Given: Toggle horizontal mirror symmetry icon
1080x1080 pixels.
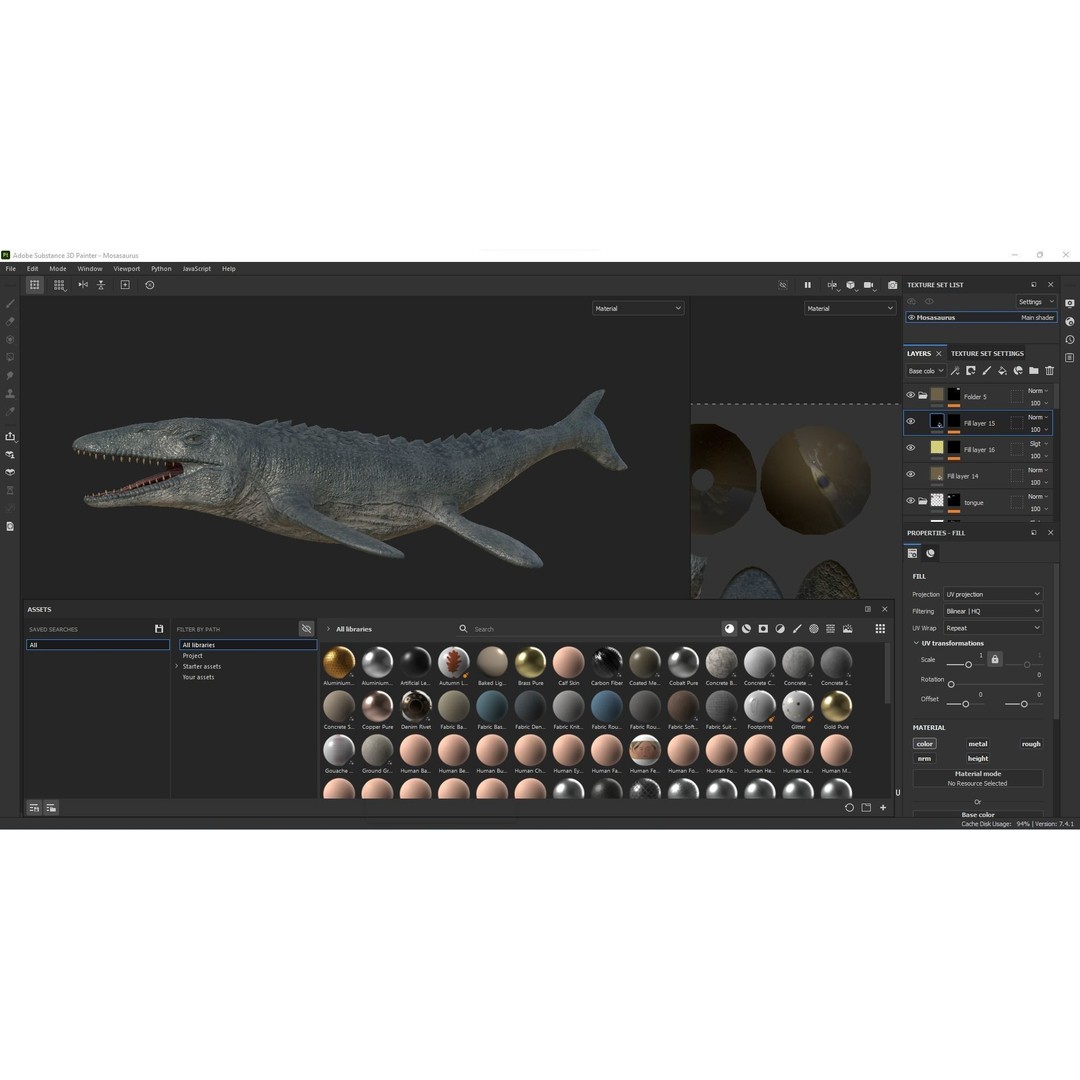Looking at the screenshot, I should pyautogui.click(x=83, y=285).
